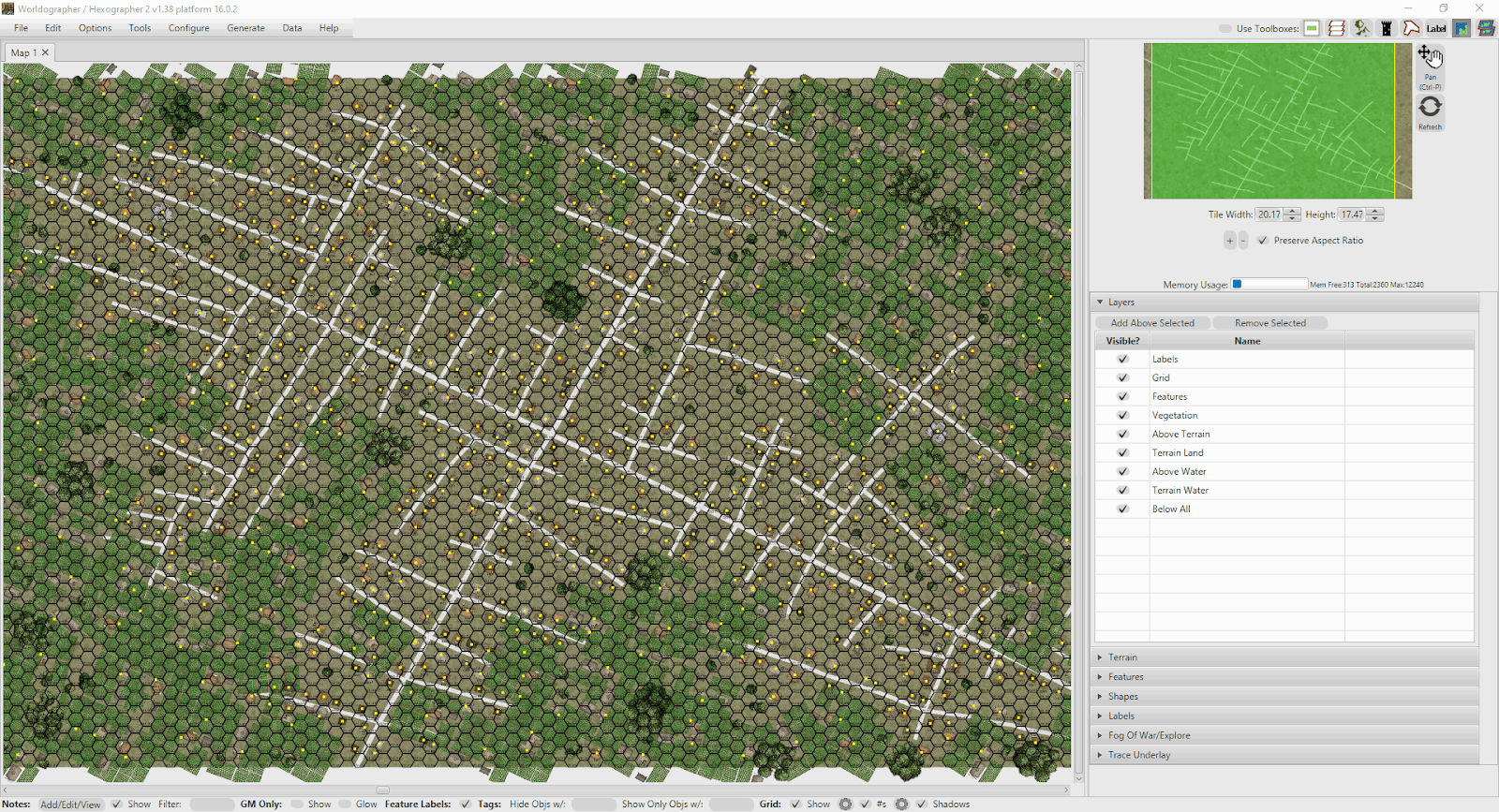Toggle the Feature Labels checkbox
Viewport: 1499px width, 812px height.
point(466,804)
